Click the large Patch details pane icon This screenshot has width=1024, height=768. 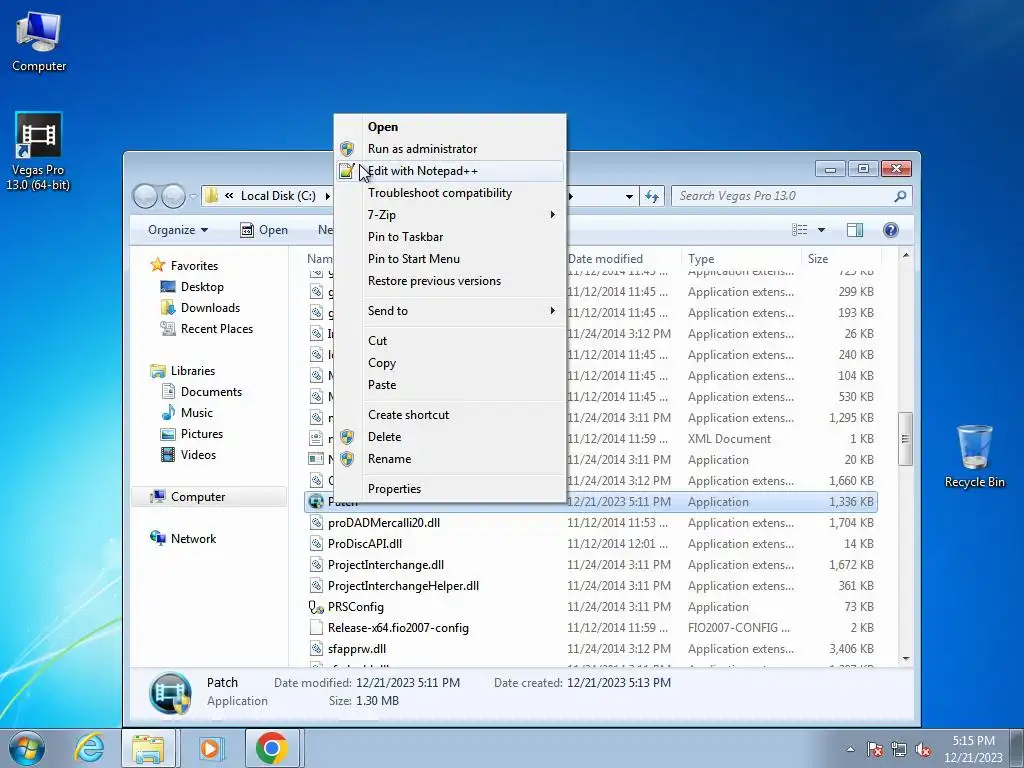coord(170,693)
